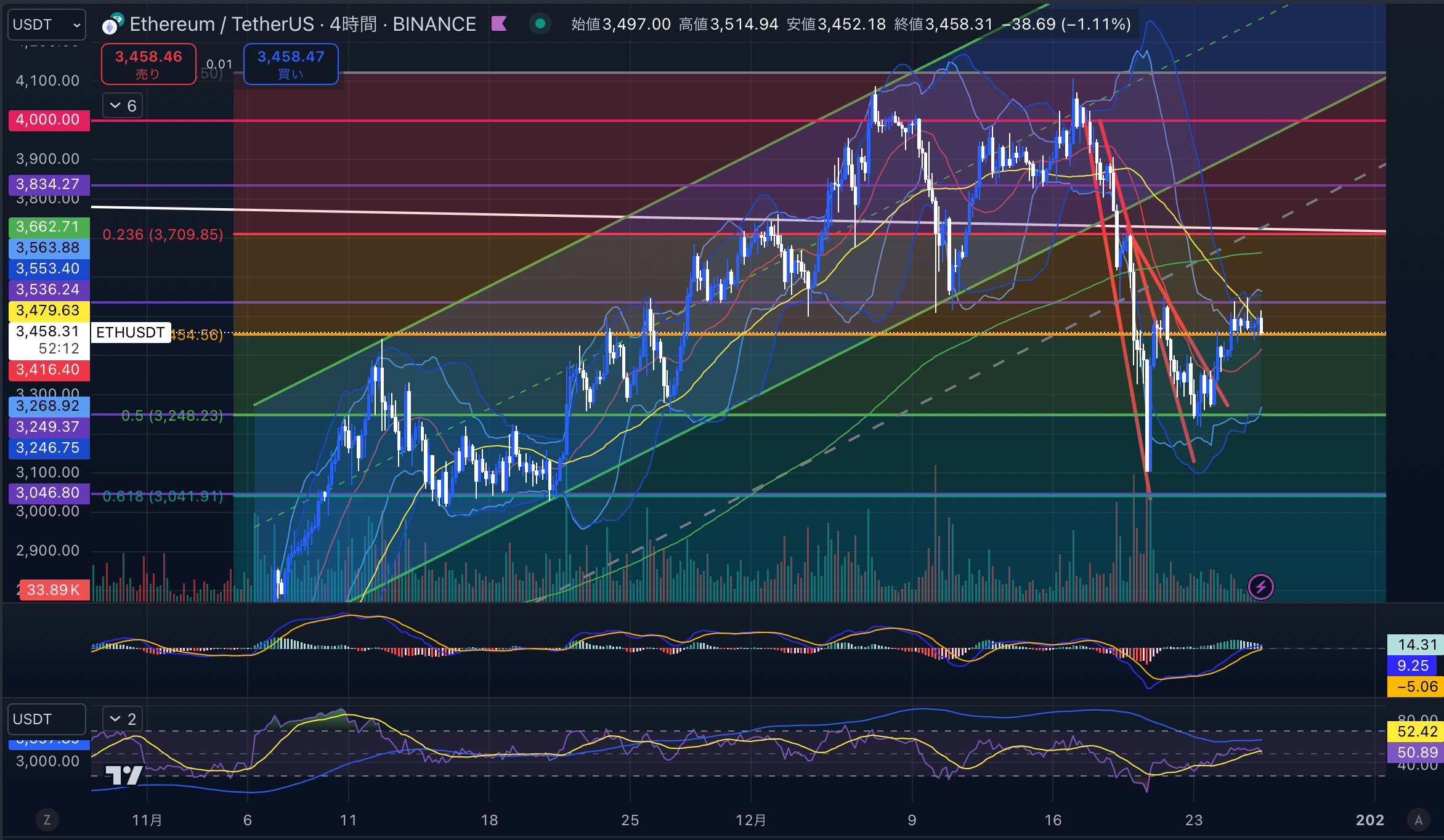1444x840 pixels.
Task: Click the MACD value label 9.25
Action: click(1413, 666)
